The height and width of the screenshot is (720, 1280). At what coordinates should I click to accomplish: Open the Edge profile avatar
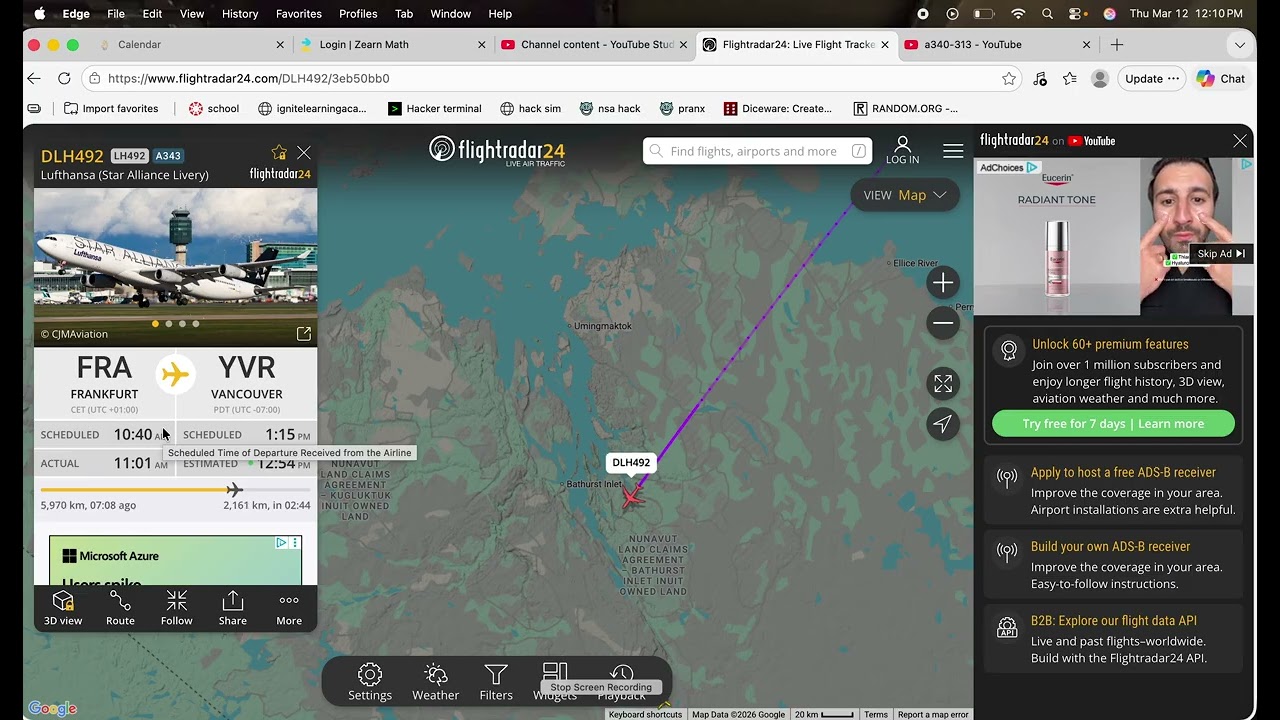tap(1100, 78)
